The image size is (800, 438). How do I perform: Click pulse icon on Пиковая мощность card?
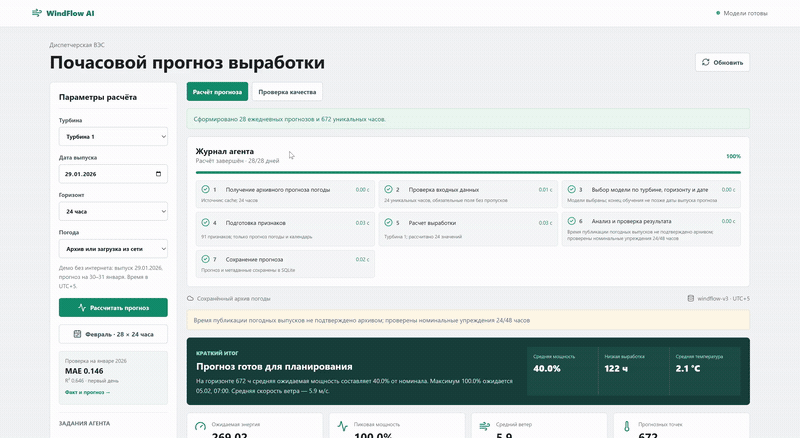342,426
